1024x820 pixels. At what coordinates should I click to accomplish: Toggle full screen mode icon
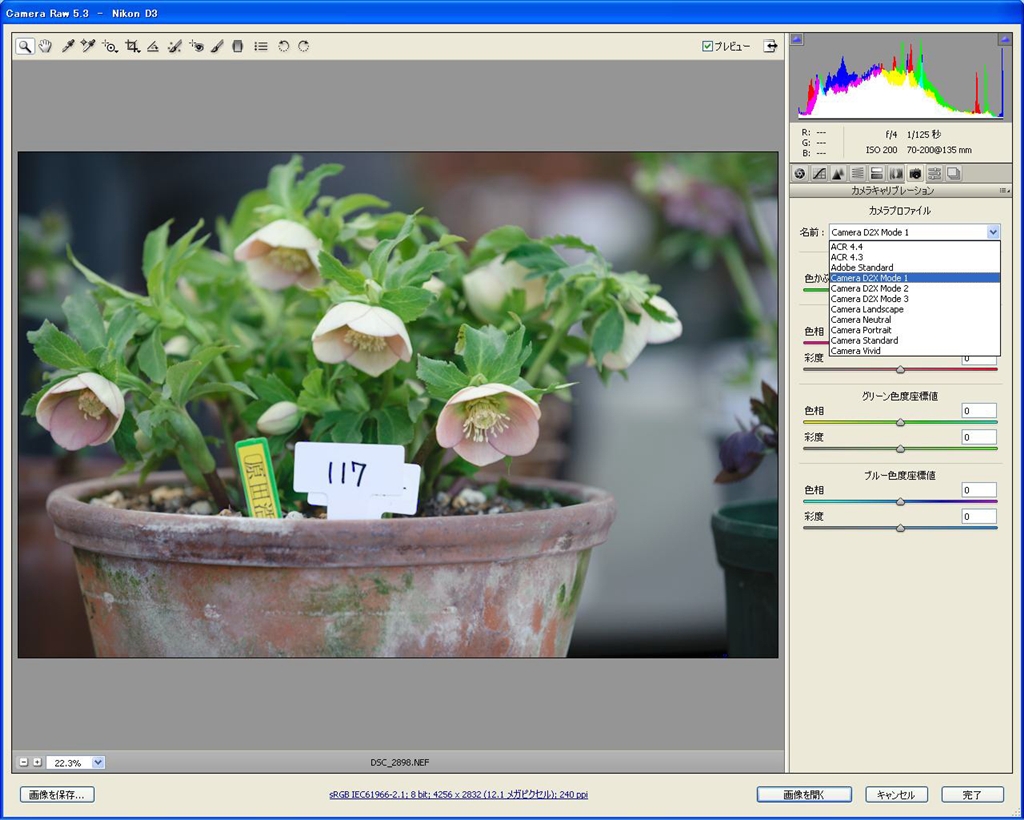770,46
